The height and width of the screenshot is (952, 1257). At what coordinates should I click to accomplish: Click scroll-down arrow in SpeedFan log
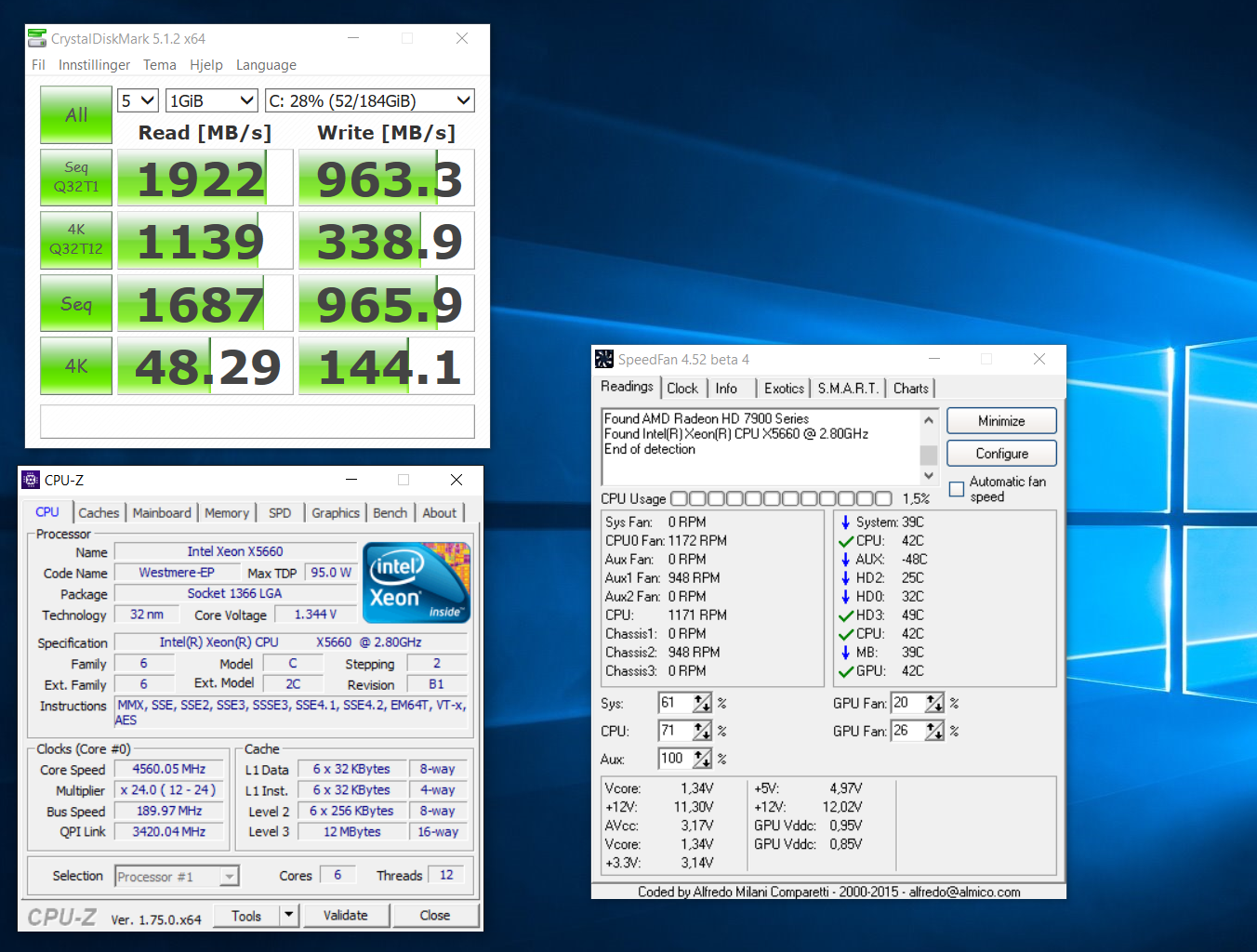pyautogui.click(x=928, y=475)
